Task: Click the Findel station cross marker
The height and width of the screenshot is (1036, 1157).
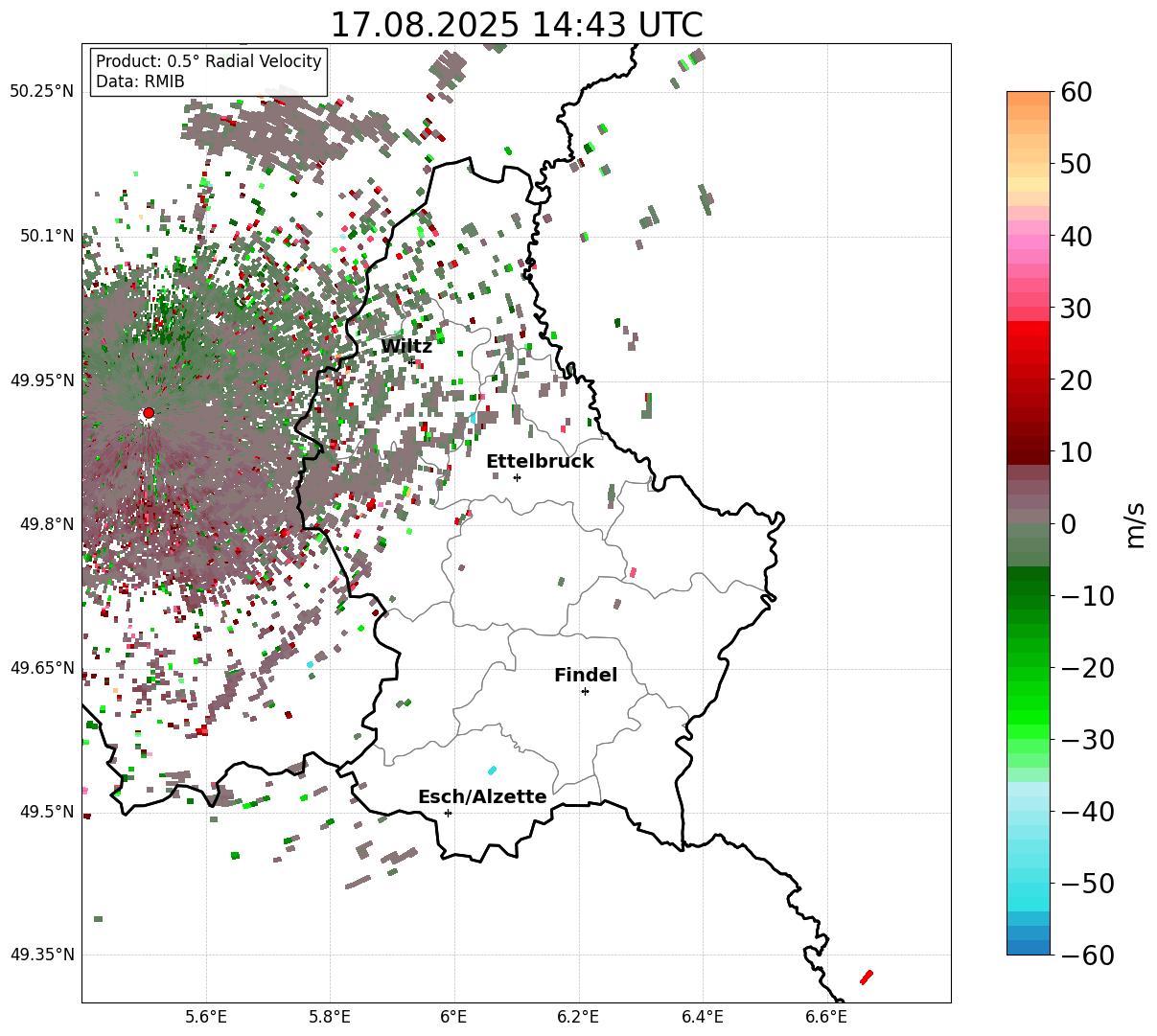Action: (x=585, y=691)
